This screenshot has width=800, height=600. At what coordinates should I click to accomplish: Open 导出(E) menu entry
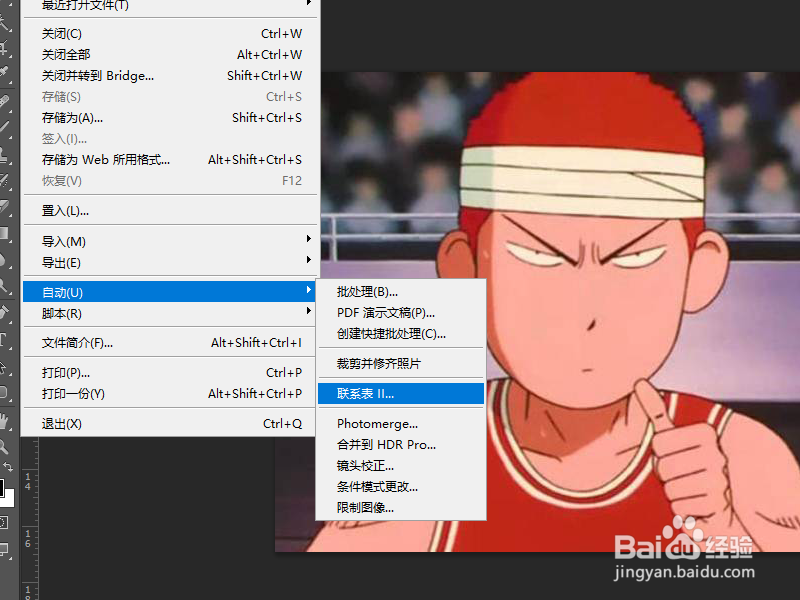point(170,262)
